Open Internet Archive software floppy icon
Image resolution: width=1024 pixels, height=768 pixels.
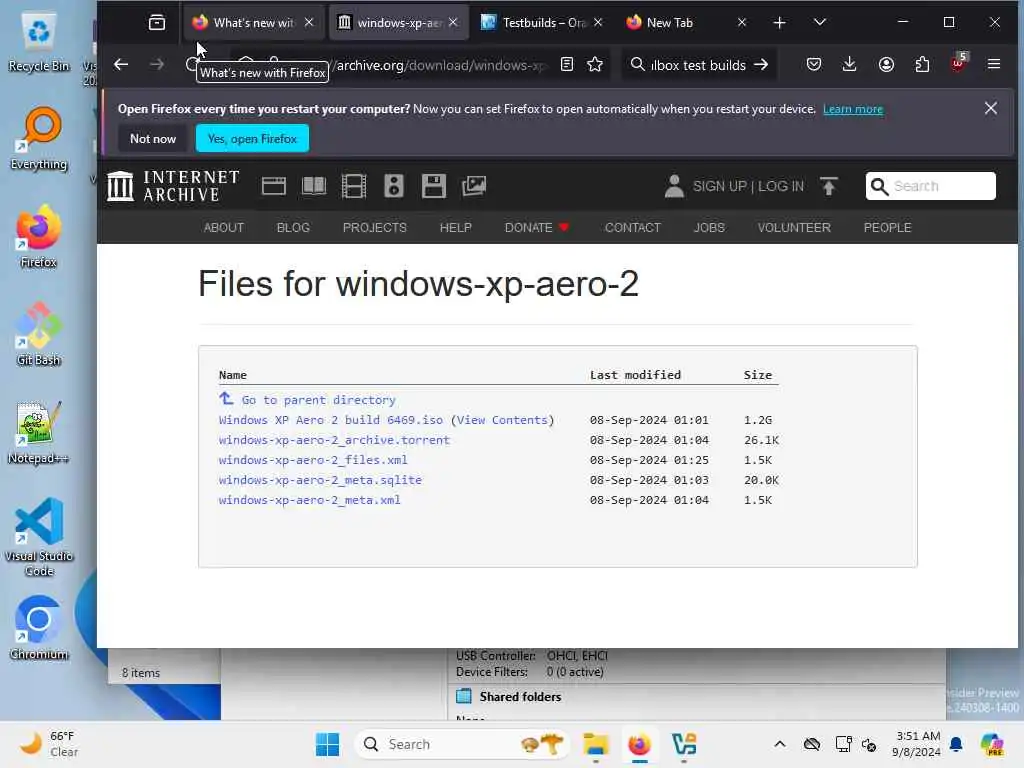[434, 186]
